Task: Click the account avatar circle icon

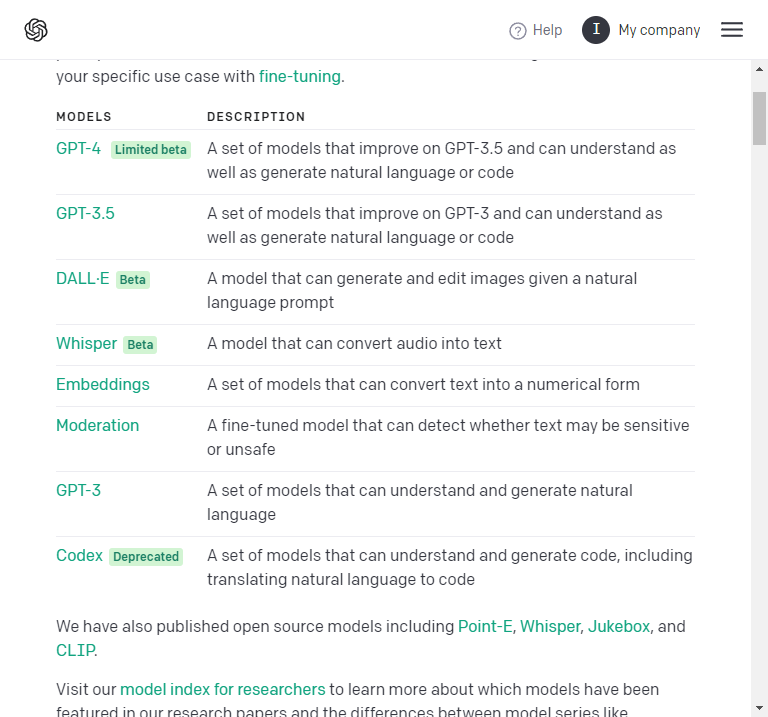Action: (x=596, y=30)
